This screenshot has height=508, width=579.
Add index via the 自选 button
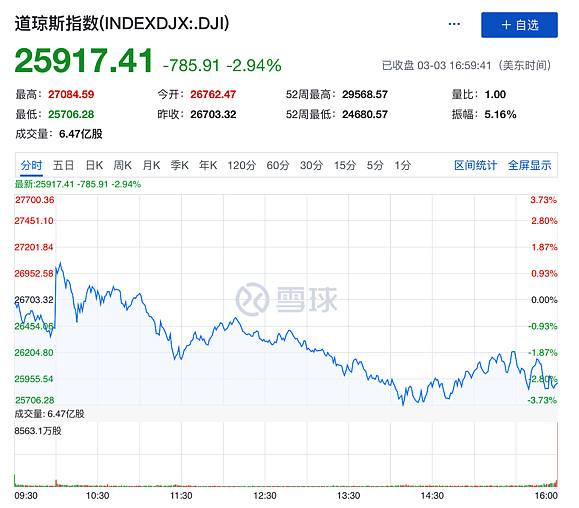click(519, 25)
